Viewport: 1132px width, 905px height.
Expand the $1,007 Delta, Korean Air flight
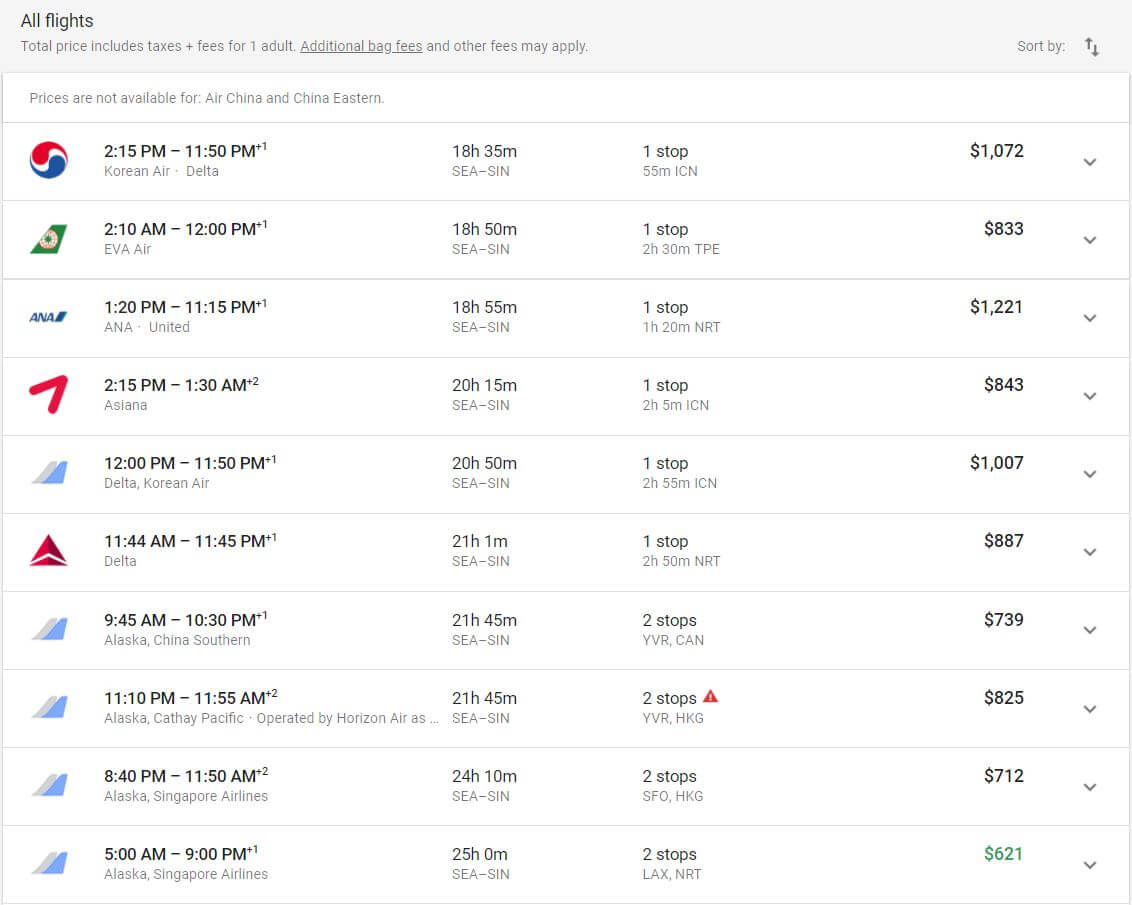pyautogui.click(x=1090, y=473)
